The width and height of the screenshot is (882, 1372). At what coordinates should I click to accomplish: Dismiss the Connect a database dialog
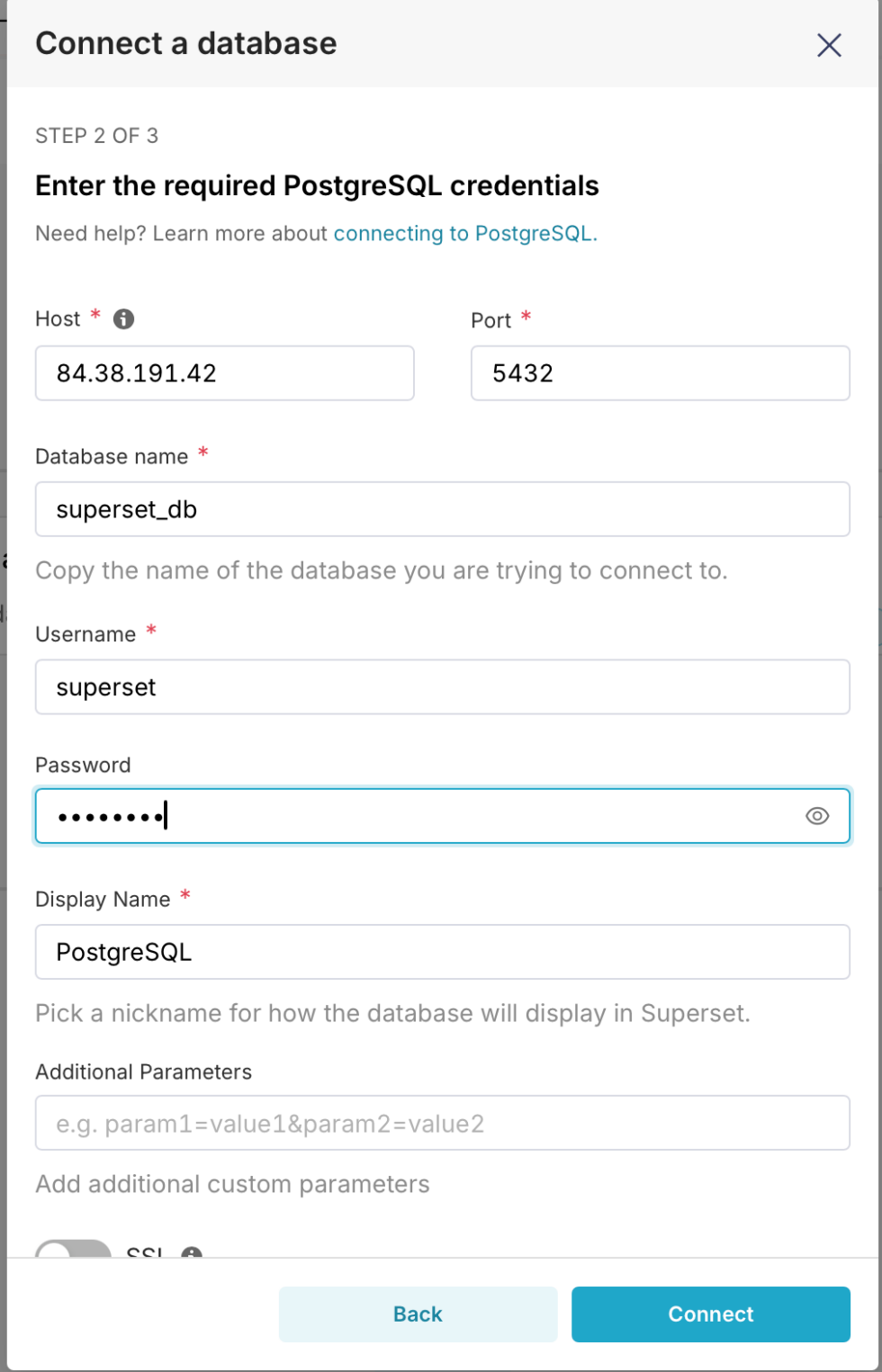(828, 44)
